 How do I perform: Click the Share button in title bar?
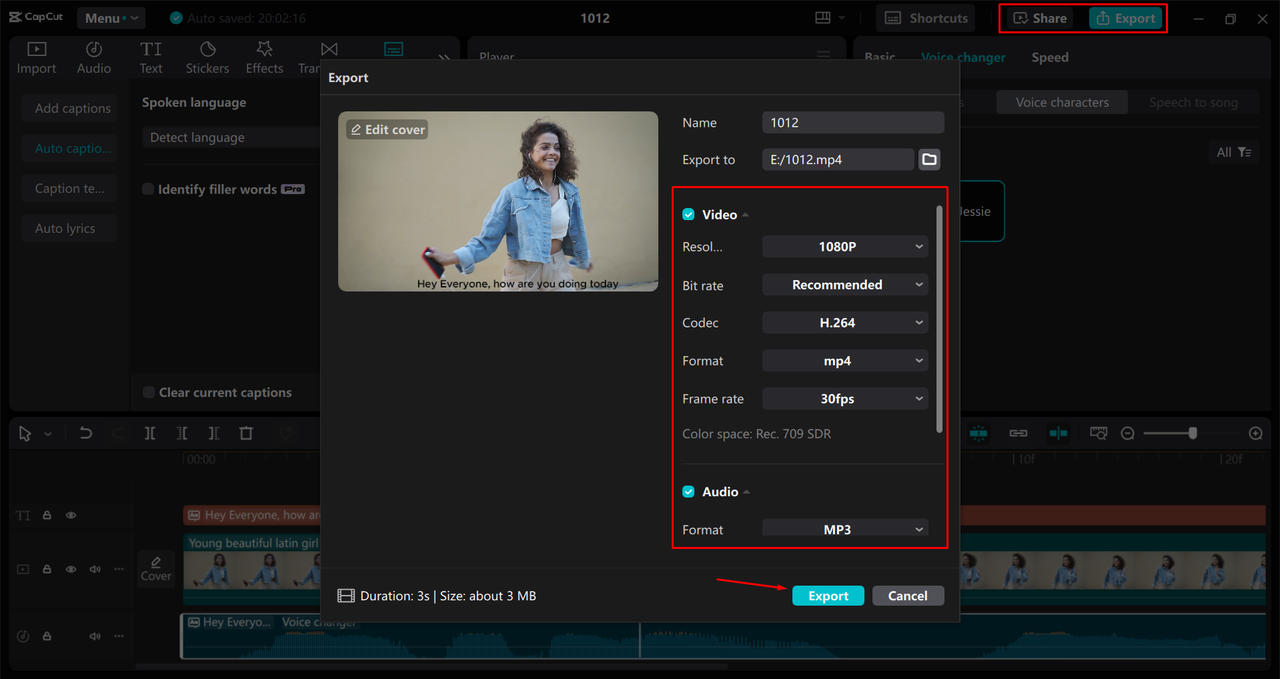coord(1041,18)
